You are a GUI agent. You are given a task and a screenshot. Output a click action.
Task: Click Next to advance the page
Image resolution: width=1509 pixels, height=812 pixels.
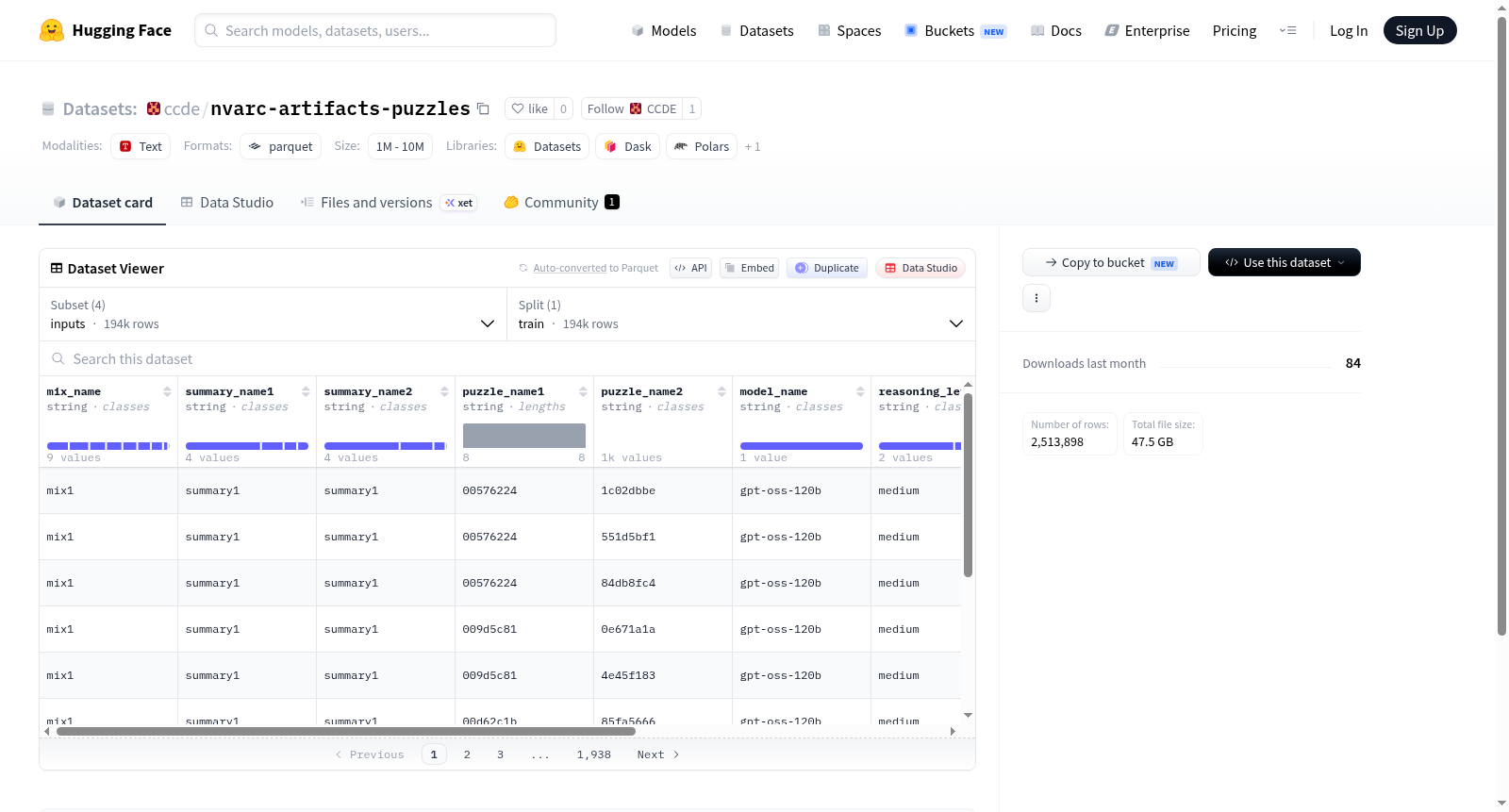click(658, 754)
